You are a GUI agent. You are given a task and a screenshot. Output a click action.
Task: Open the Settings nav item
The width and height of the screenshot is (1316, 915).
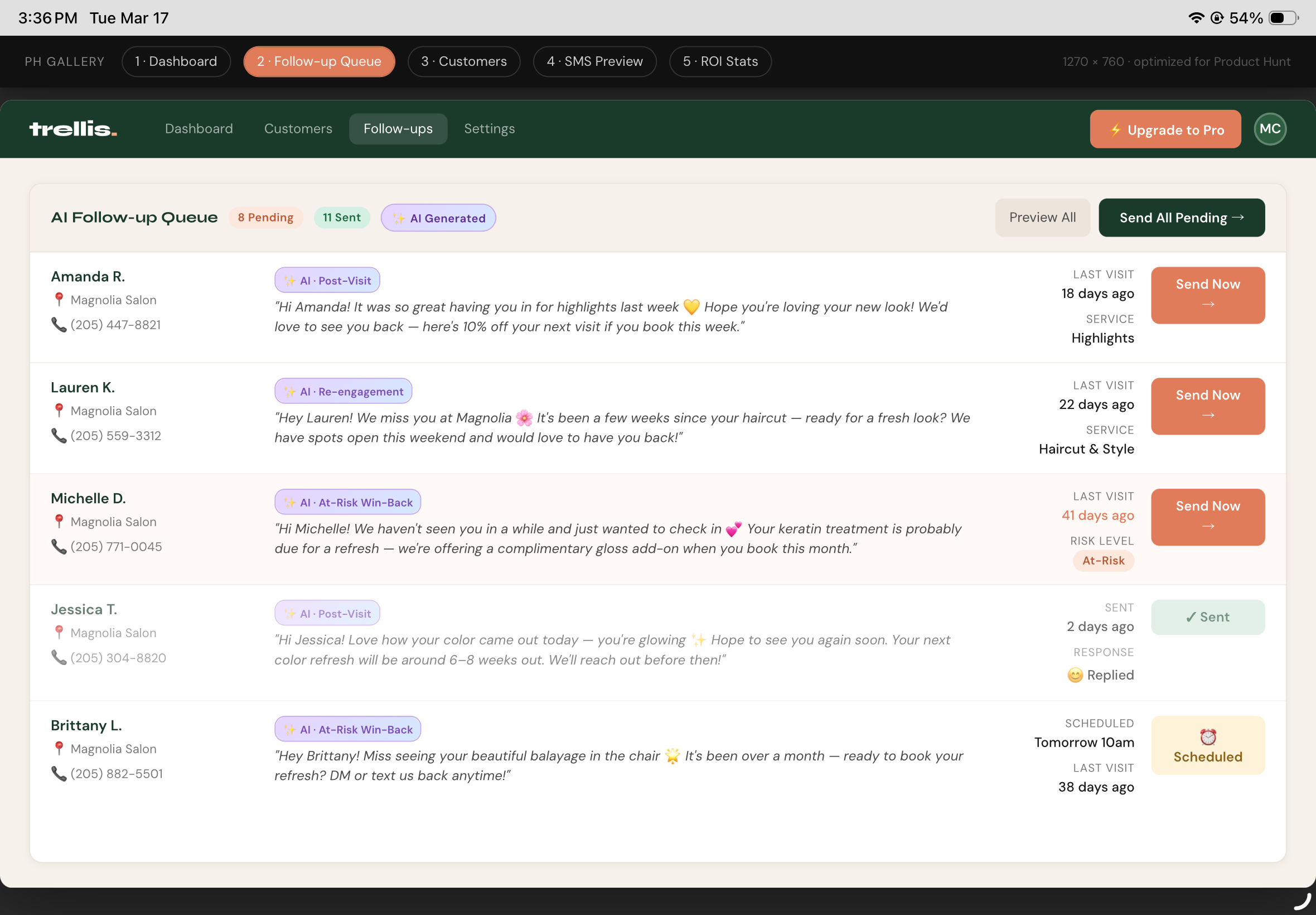[x=488, y=129]
